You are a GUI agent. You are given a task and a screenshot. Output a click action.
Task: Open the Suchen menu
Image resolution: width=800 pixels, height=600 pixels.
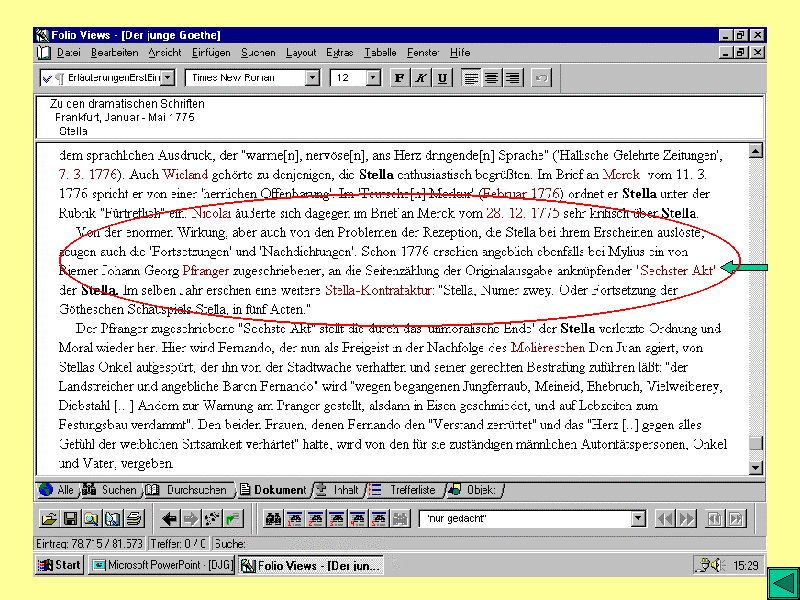pyautogui.click(x=258, y=52)
